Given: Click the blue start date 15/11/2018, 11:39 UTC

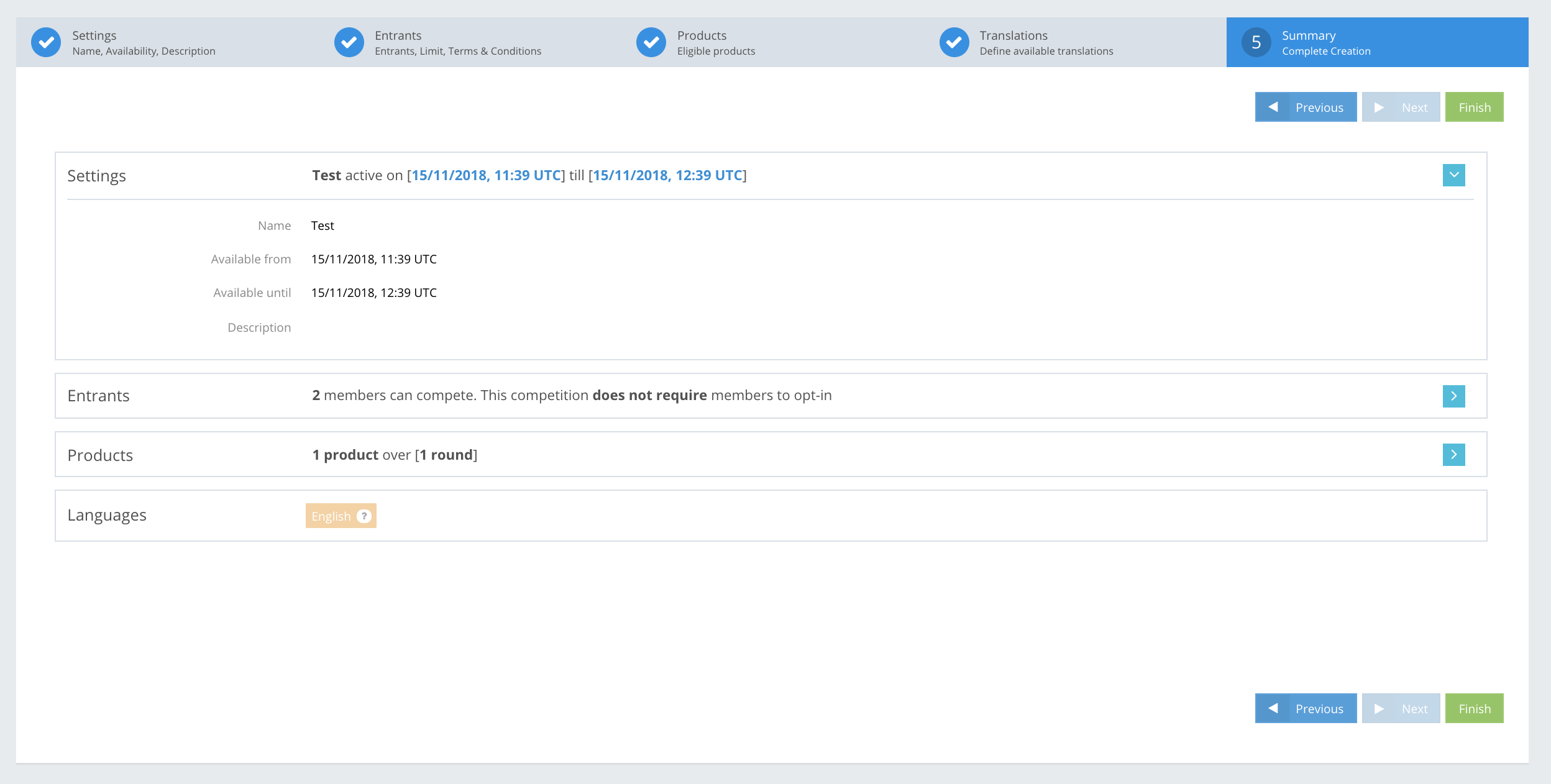Looking at the screenshot, I should [486, 175].
